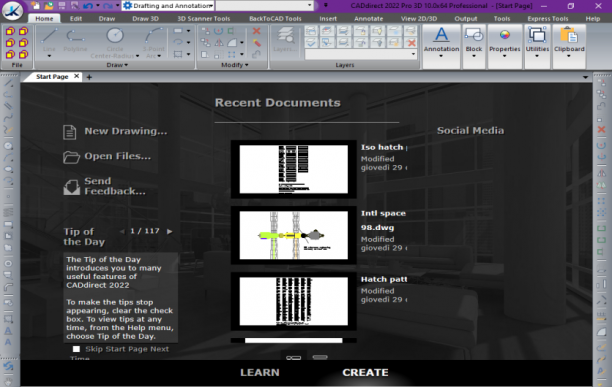This screenshot has height=387, width=612.
Task: Click New Drawing... on start page
Action: point(115,131)
